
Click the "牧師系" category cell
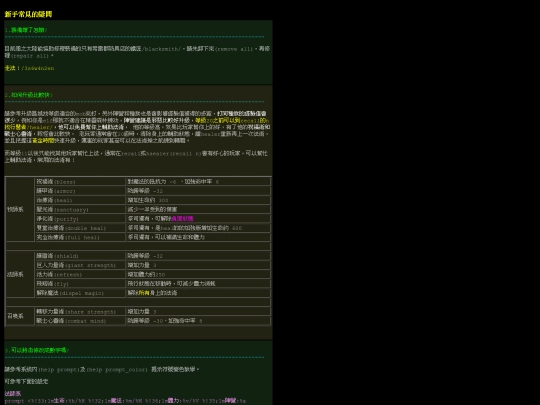(20, 209)
